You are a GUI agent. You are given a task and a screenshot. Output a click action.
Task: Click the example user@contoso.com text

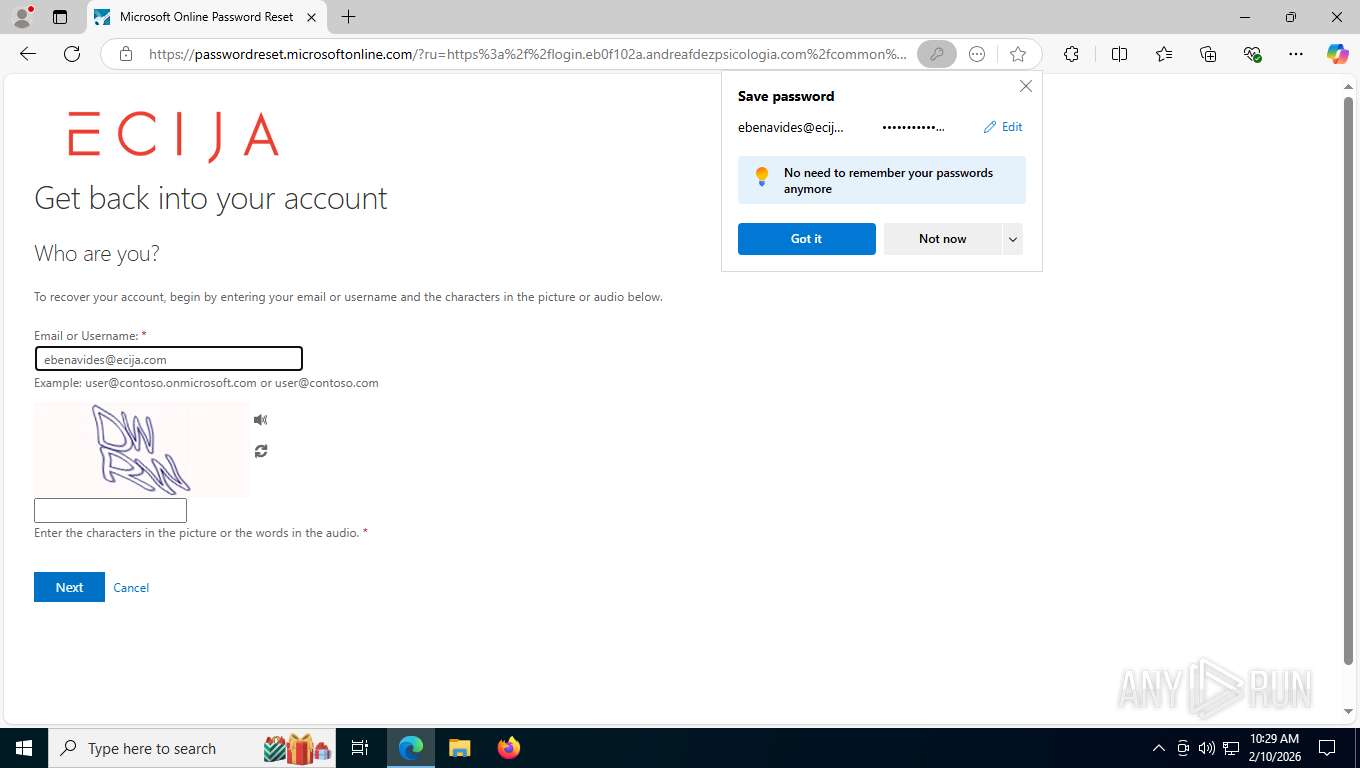(x=327, y=383)
